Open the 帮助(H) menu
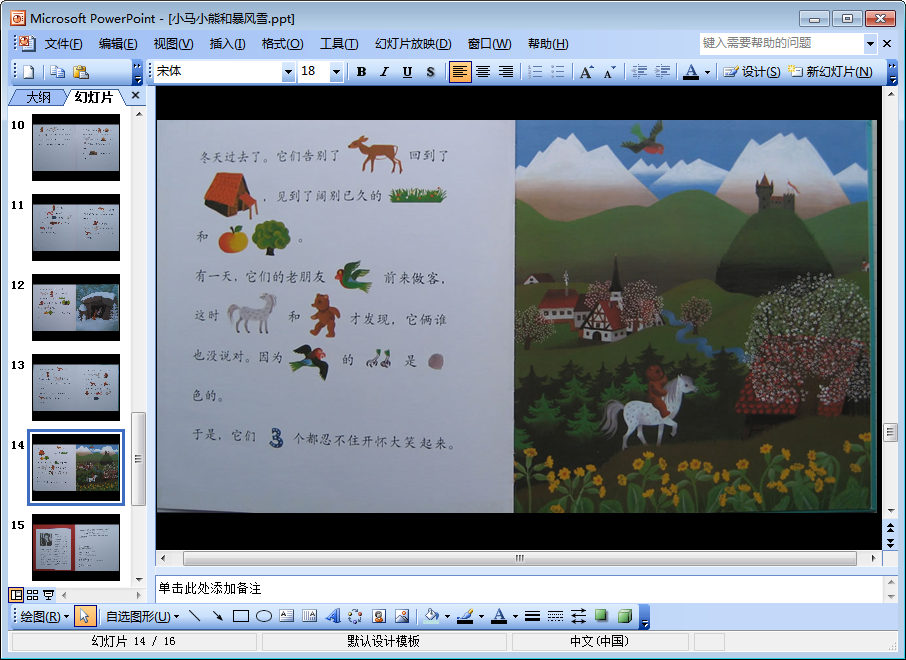 point(548,44)
